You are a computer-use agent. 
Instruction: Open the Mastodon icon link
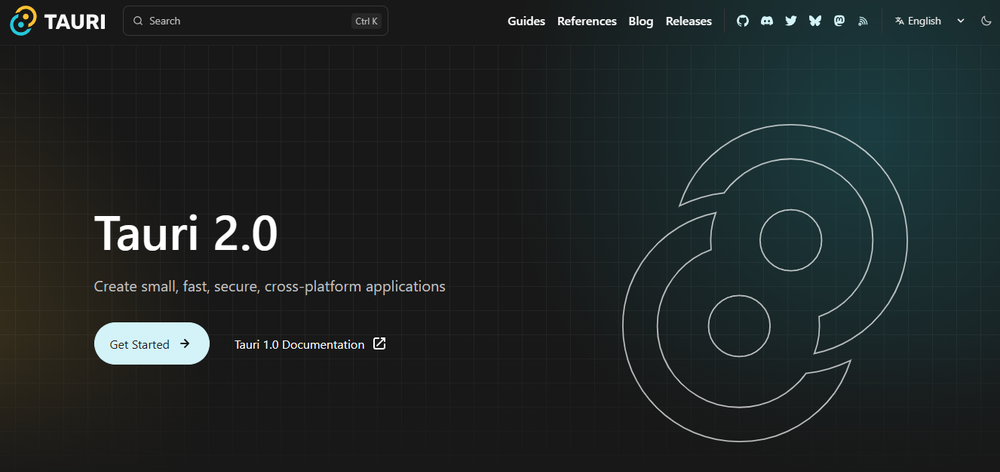pos(839,21)
